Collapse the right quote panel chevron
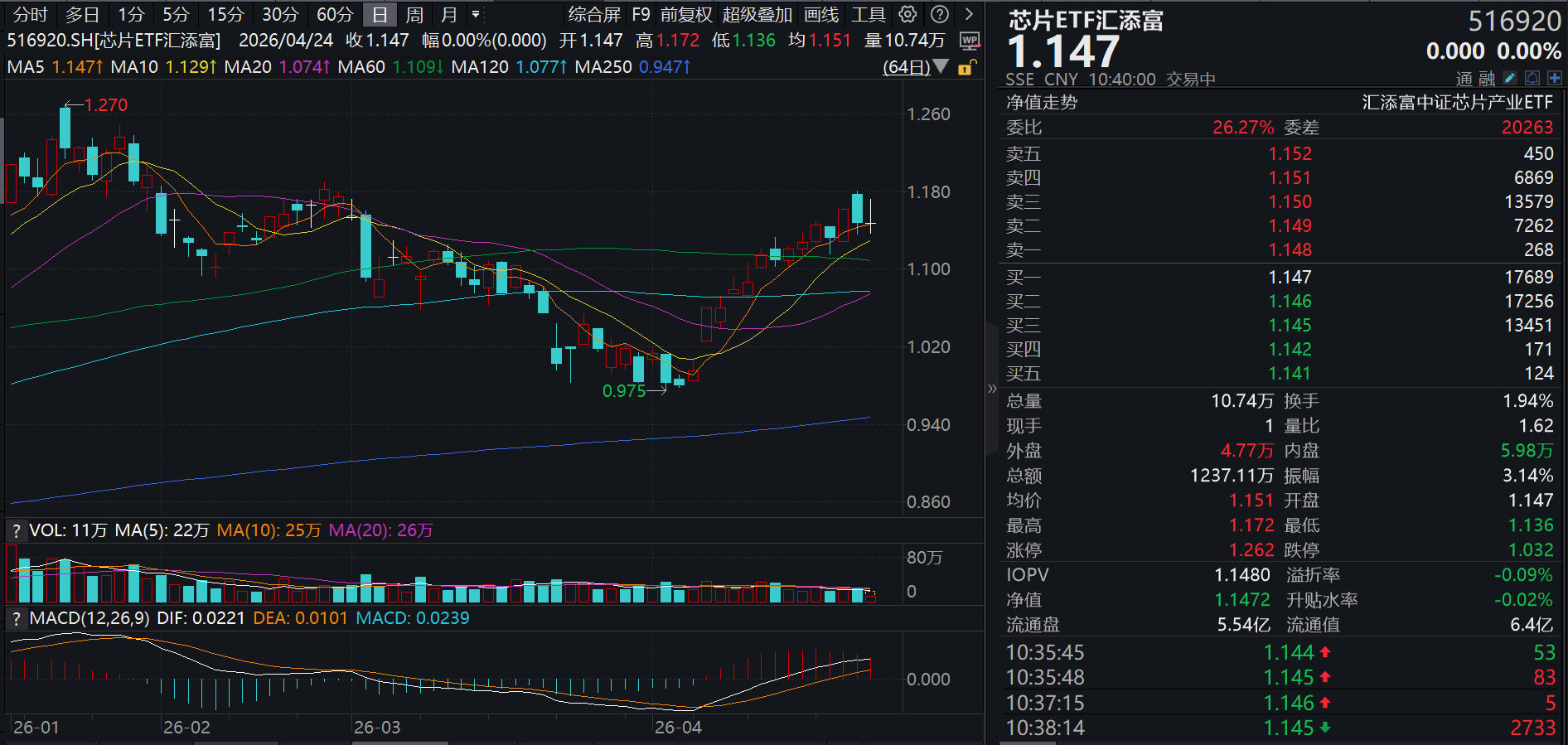 point(992,388)
